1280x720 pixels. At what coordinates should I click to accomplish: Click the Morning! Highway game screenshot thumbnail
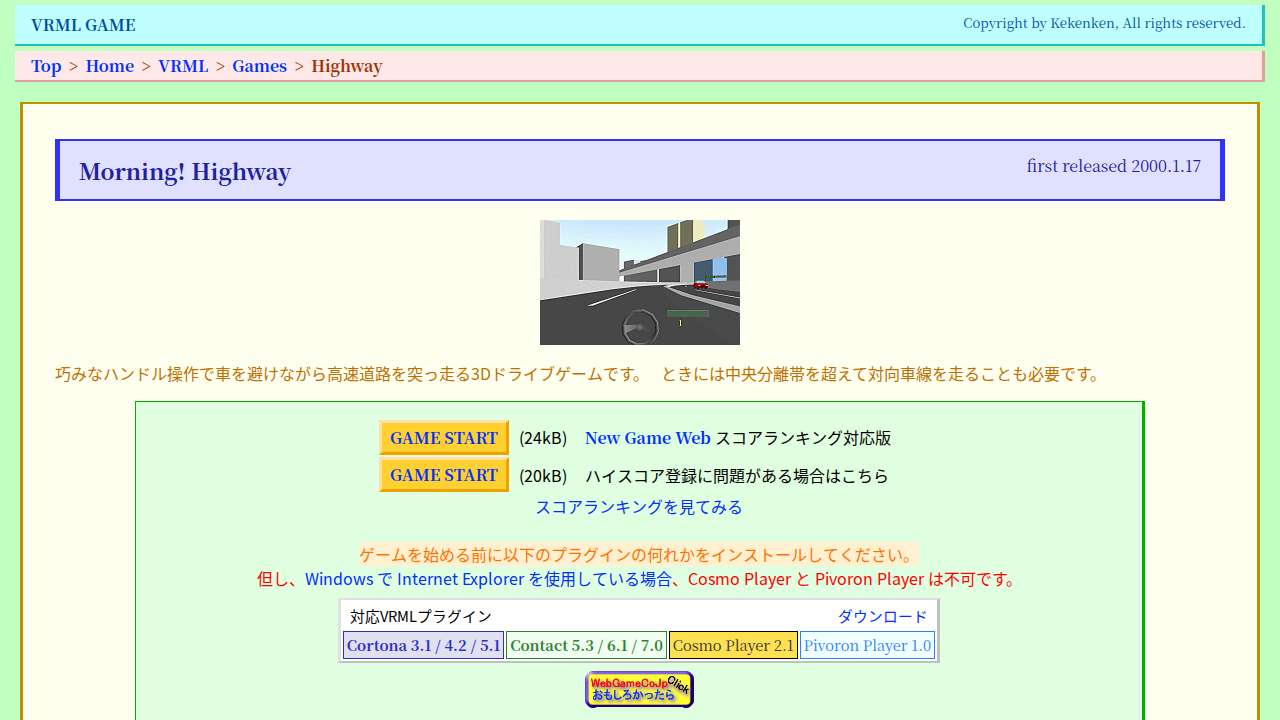(640, 282)
